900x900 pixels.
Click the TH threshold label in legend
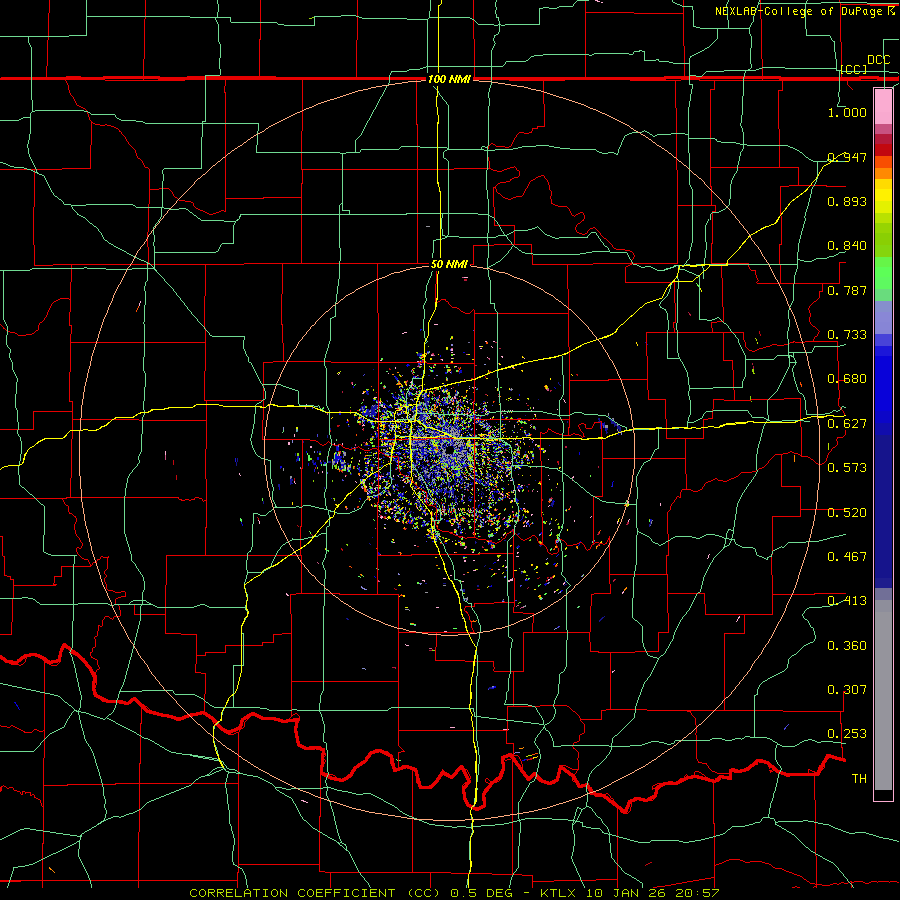coord(859,779)
